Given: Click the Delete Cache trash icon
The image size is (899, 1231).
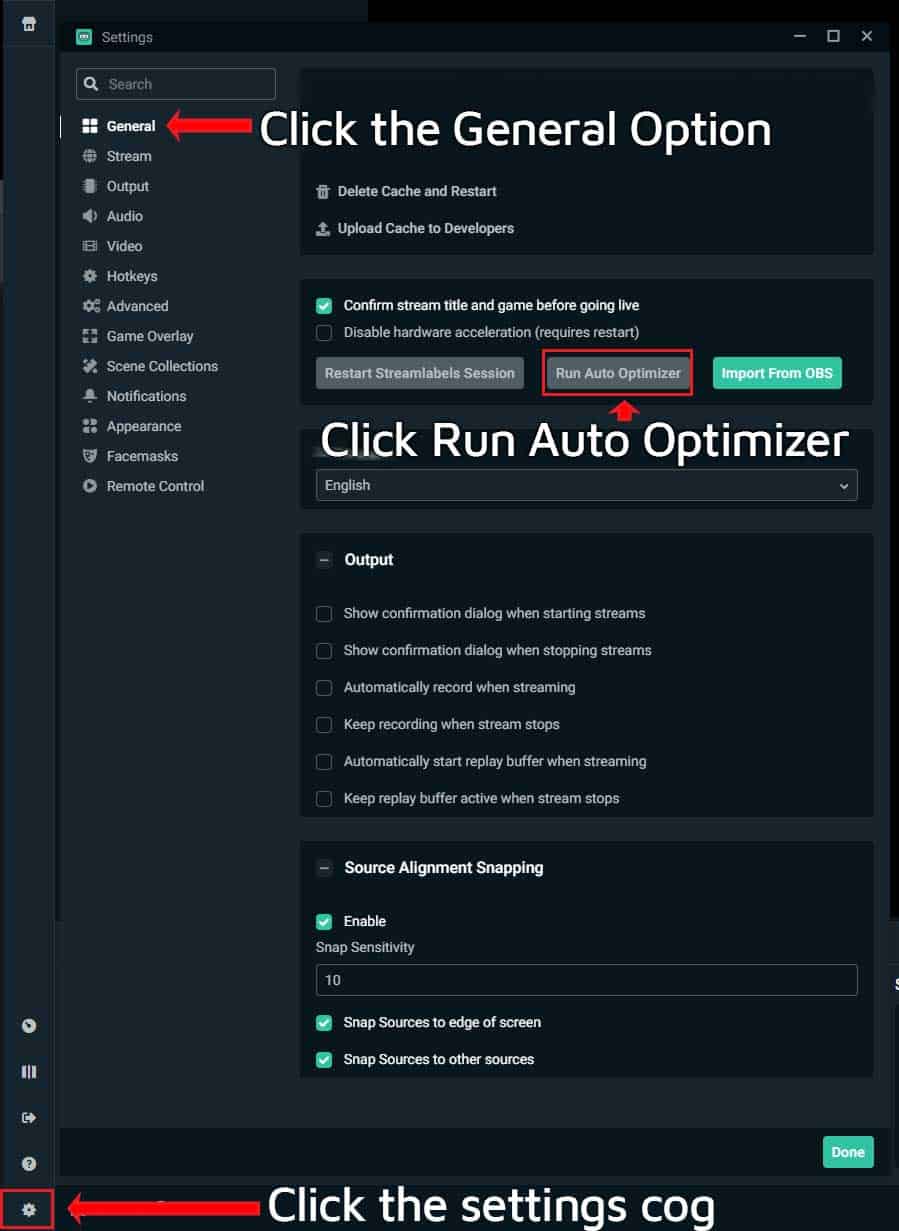Looking at the screenshot, I should point(323,191).
